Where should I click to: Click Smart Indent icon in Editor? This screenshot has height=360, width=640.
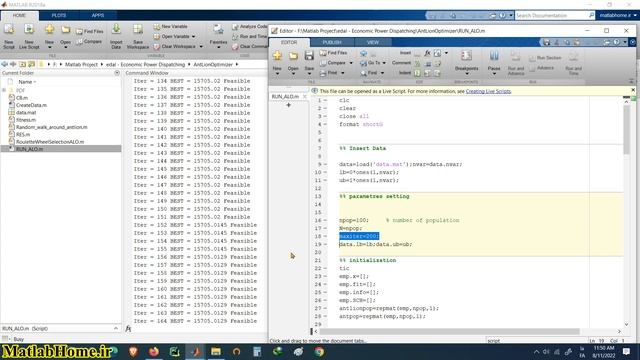[x=417, y=73]
